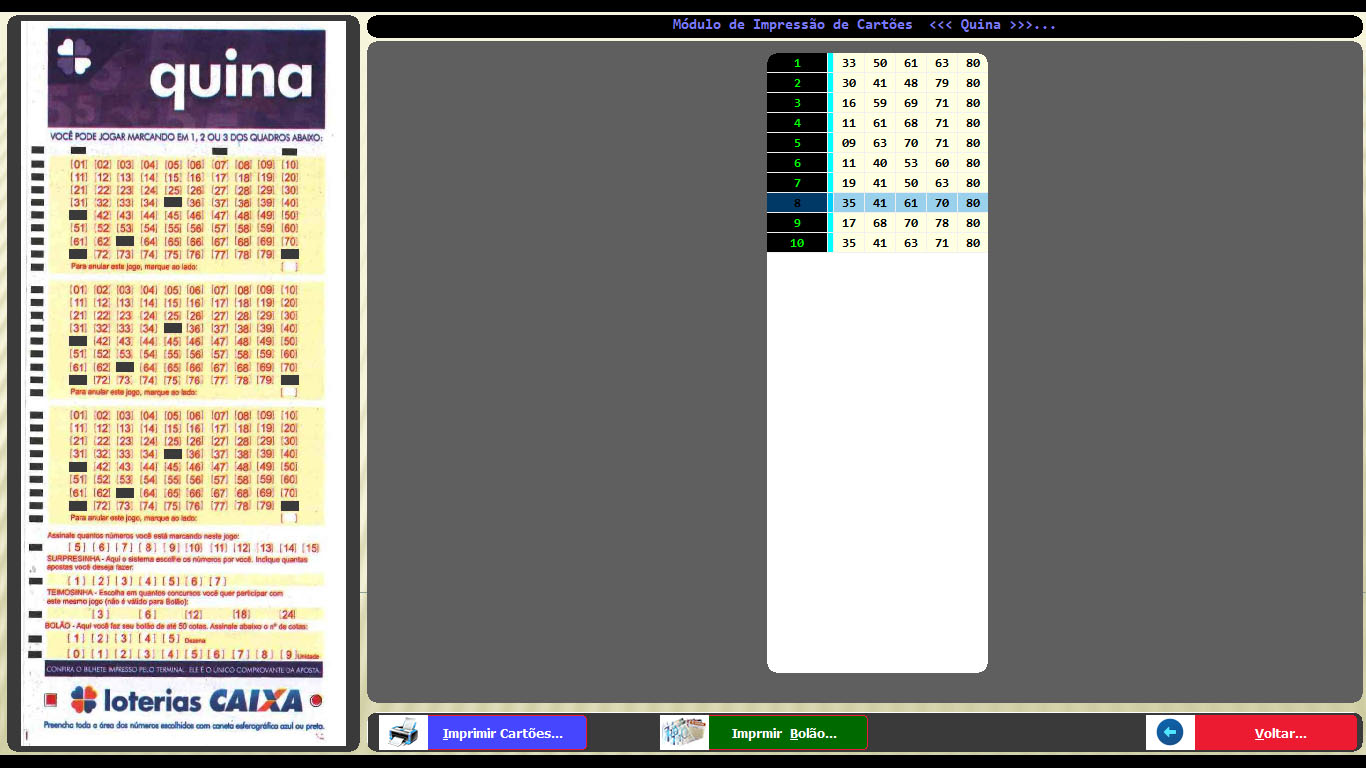This screenshot has width=1366, height=768.
Task: Select the highlighted game row number 8
Action: coord(797,203)
